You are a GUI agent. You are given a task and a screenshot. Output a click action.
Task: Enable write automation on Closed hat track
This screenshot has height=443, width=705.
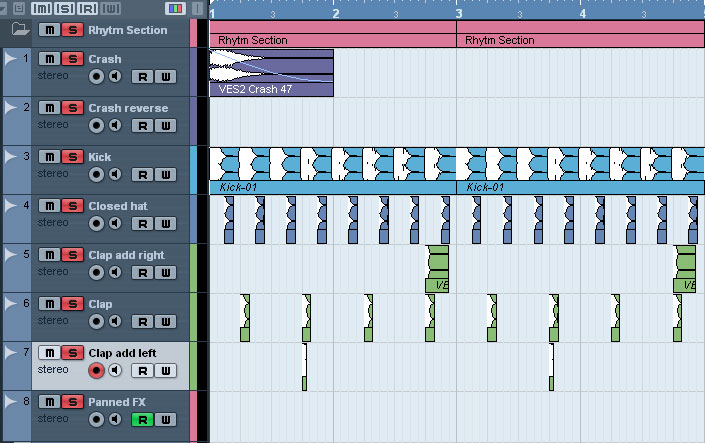coord(166,223)
